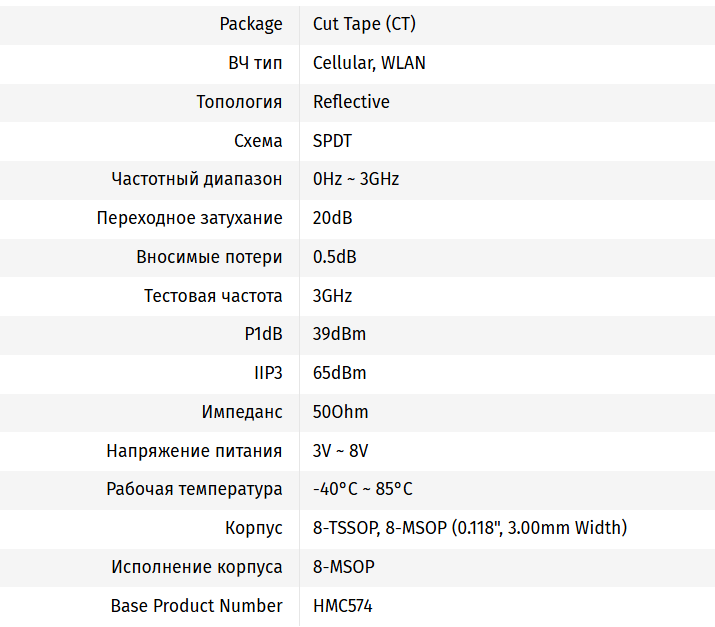Screen dimensions: 715x627
Task: Click the Тестовая частота label
Action: click(213, 296)
